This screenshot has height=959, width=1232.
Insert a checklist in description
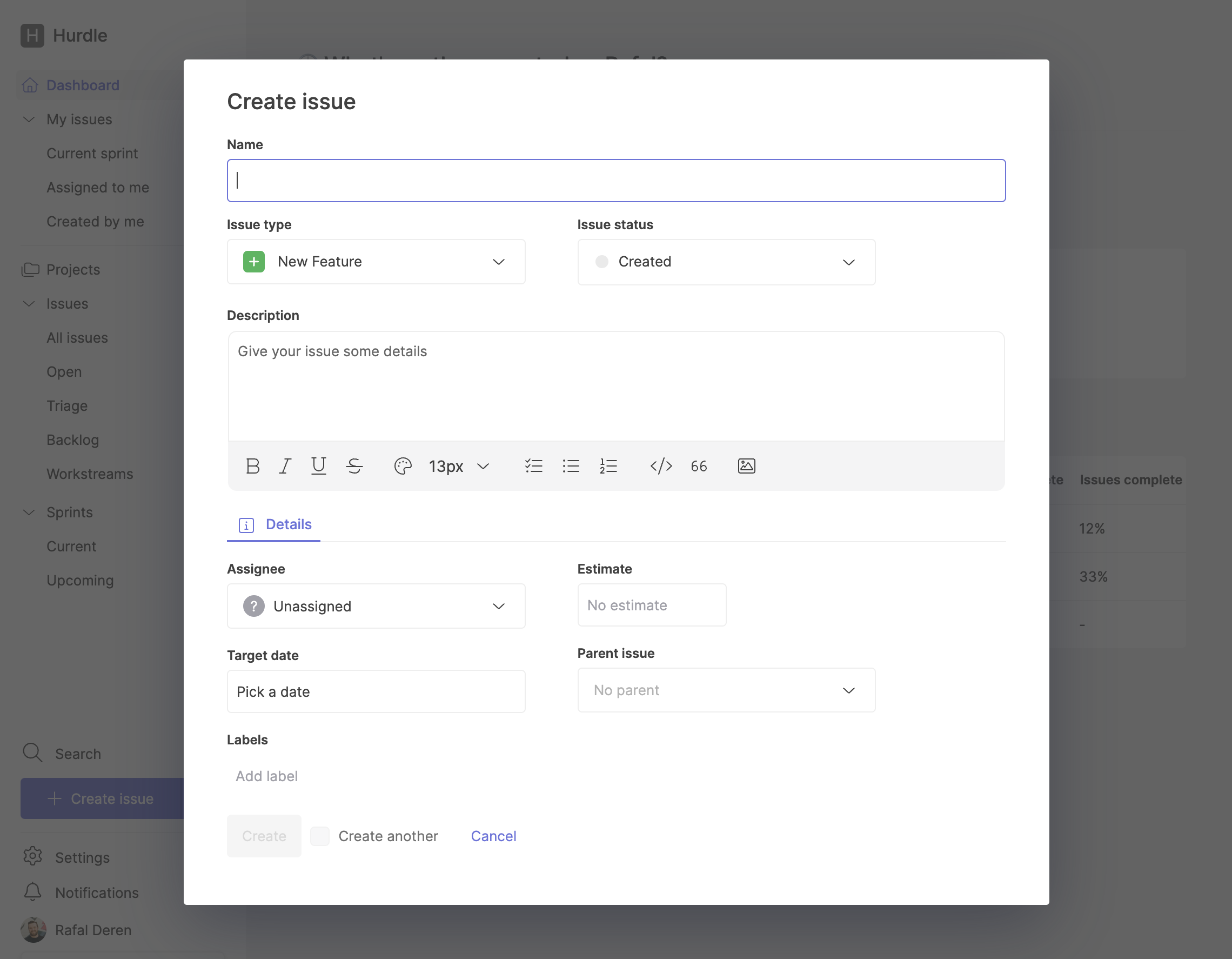534,466
